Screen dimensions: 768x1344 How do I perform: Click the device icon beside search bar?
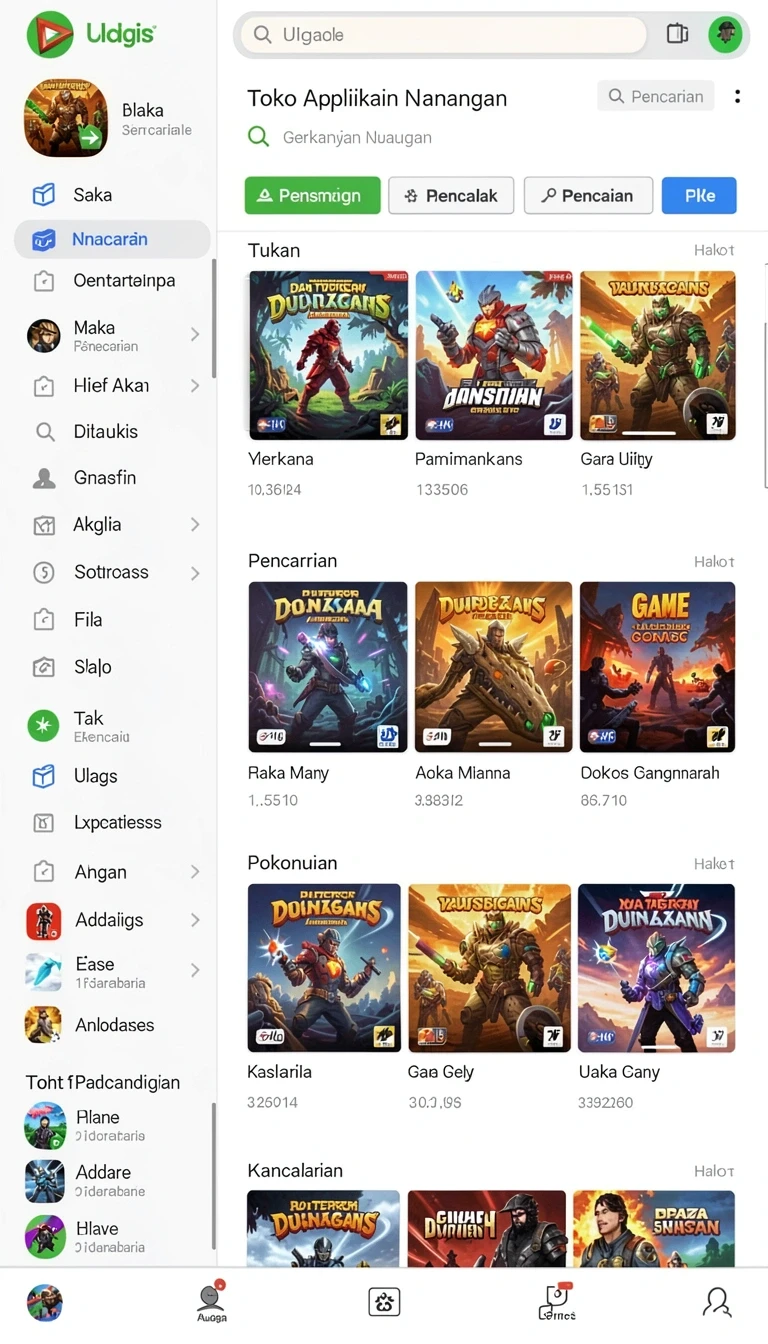(677, 34)
